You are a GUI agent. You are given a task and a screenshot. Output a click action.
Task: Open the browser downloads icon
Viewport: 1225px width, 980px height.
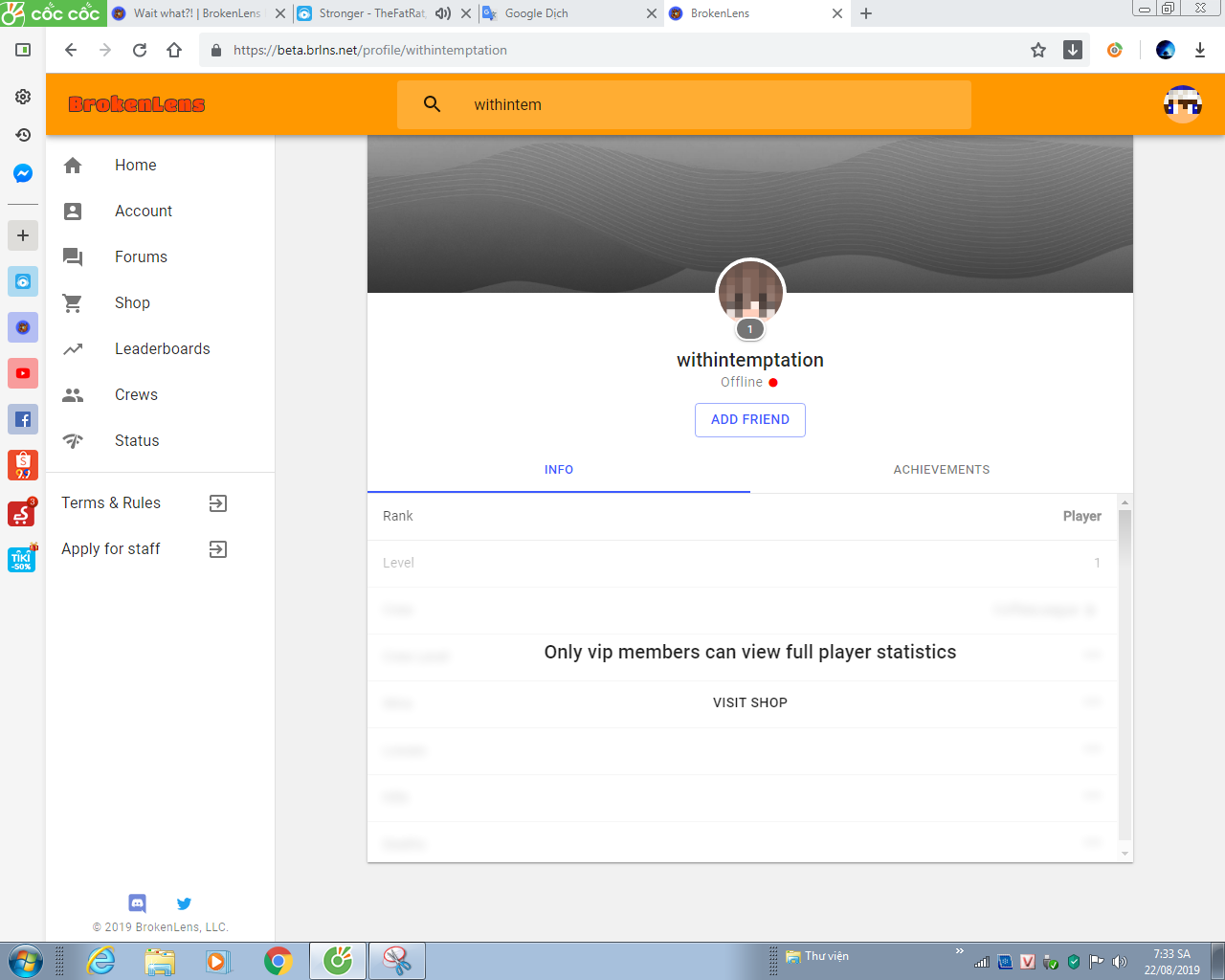pyautogui.click(x=1200, y=50)
